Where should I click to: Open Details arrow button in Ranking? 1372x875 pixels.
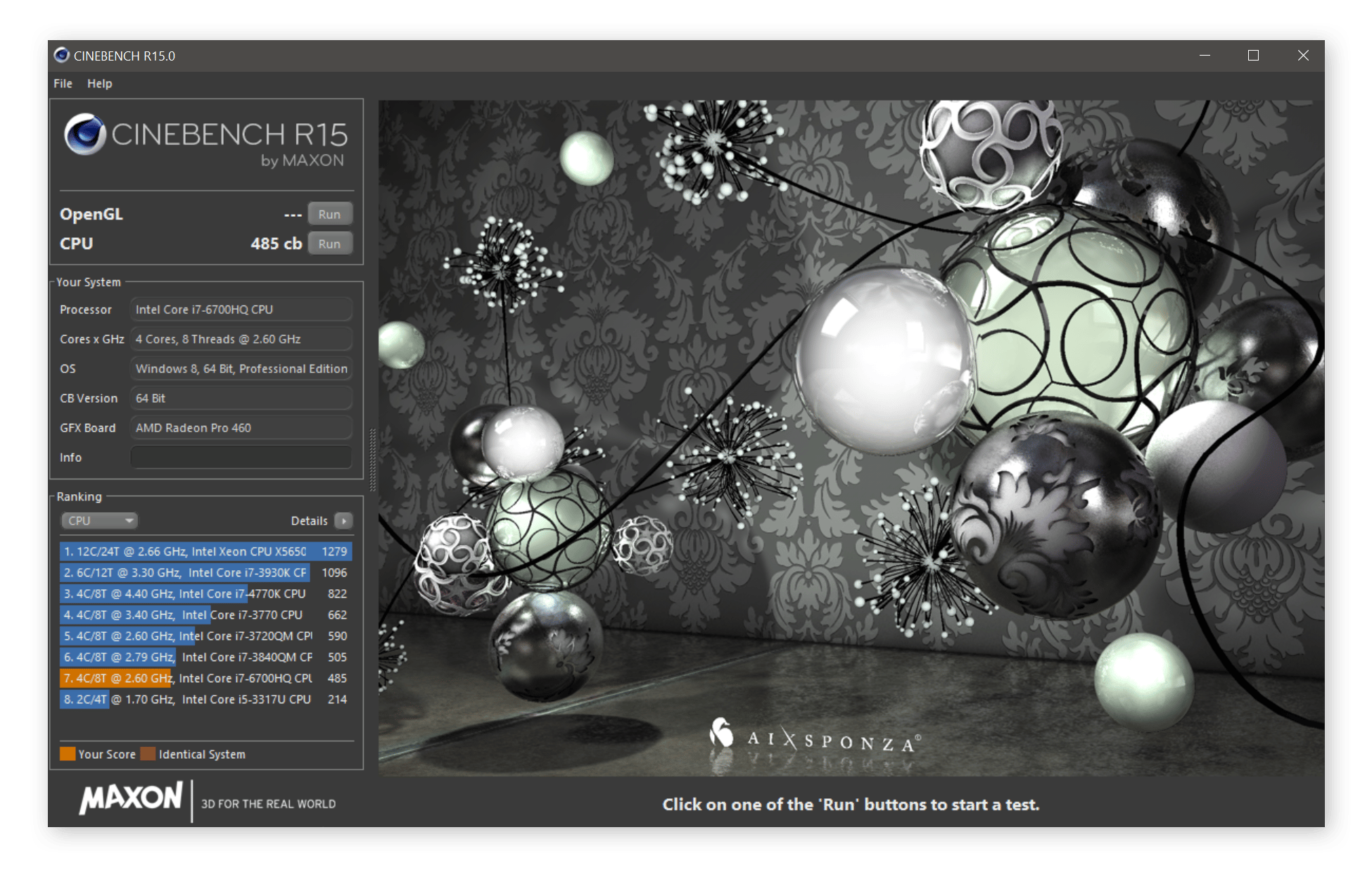[343, 521]
